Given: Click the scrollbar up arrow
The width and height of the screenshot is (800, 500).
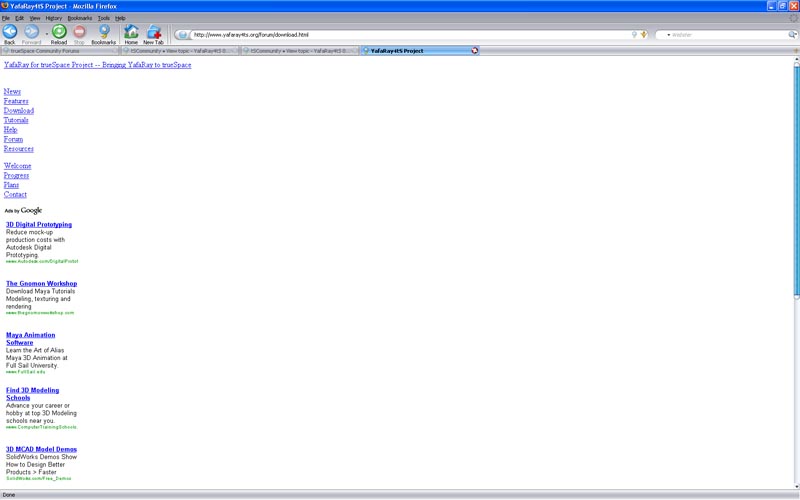Looking at the screenshot, I should pyautogui.click(x=796, y=60).
